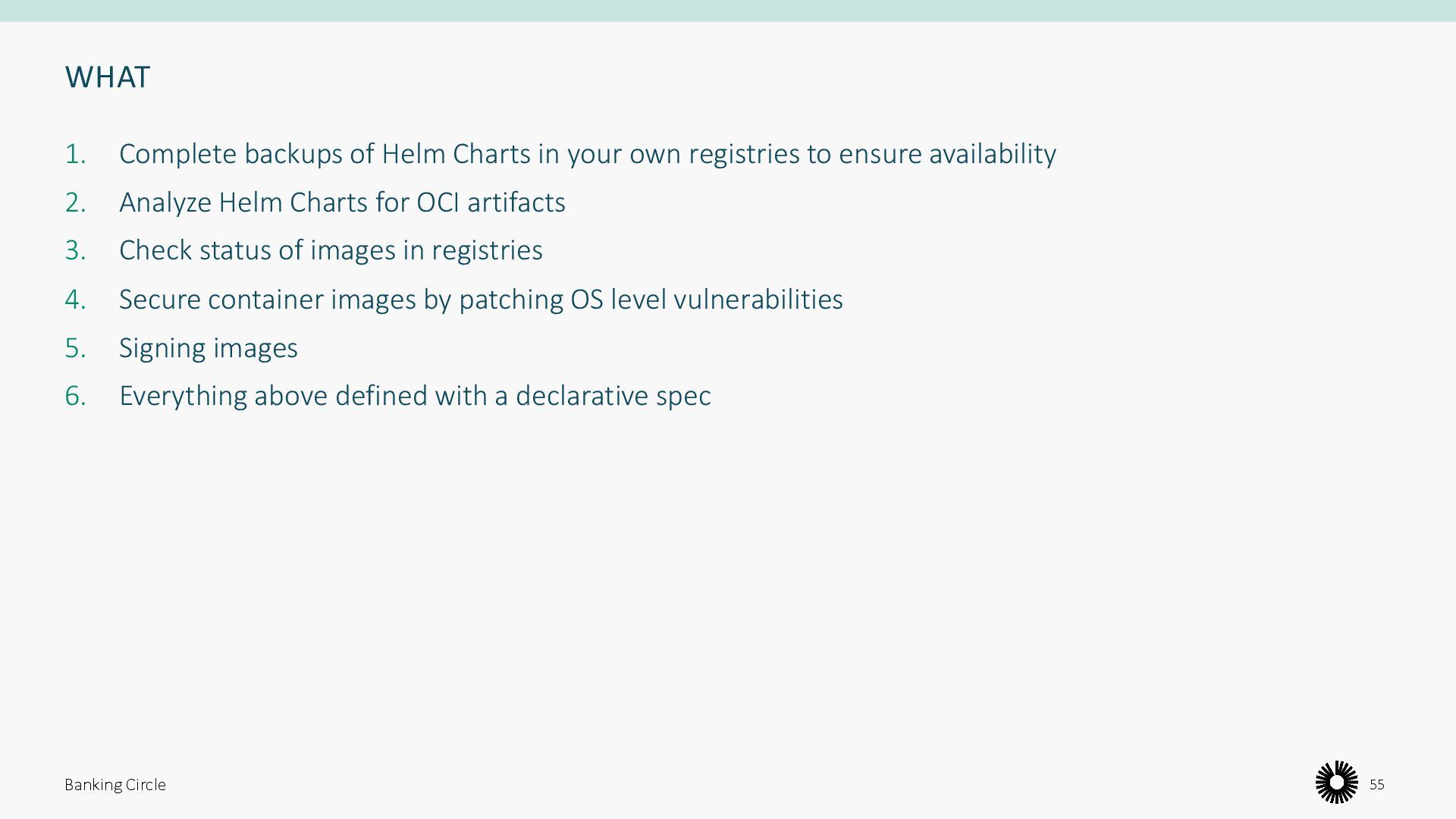Click the words OCI artifacts
The image size is (1456, 819).
[x=491, y=202]
